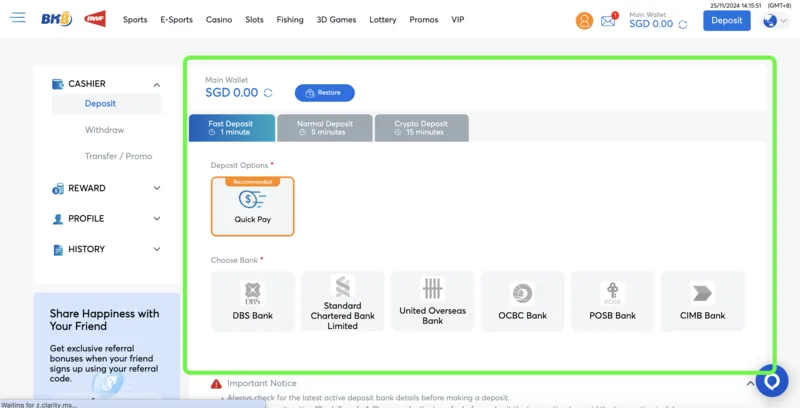Go to the Casino menu
This screenshot has width=800, height=408.
click(219, 20)
